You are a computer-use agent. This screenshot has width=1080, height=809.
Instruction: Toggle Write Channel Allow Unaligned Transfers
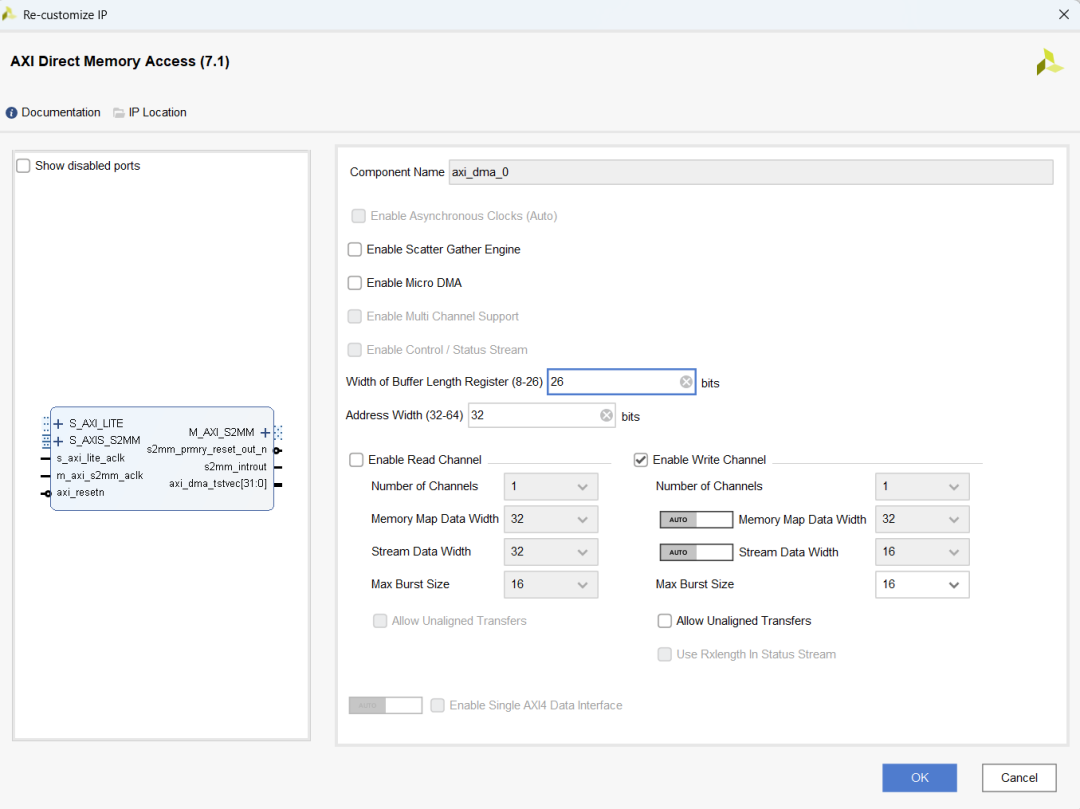click(x=665, y=621)
